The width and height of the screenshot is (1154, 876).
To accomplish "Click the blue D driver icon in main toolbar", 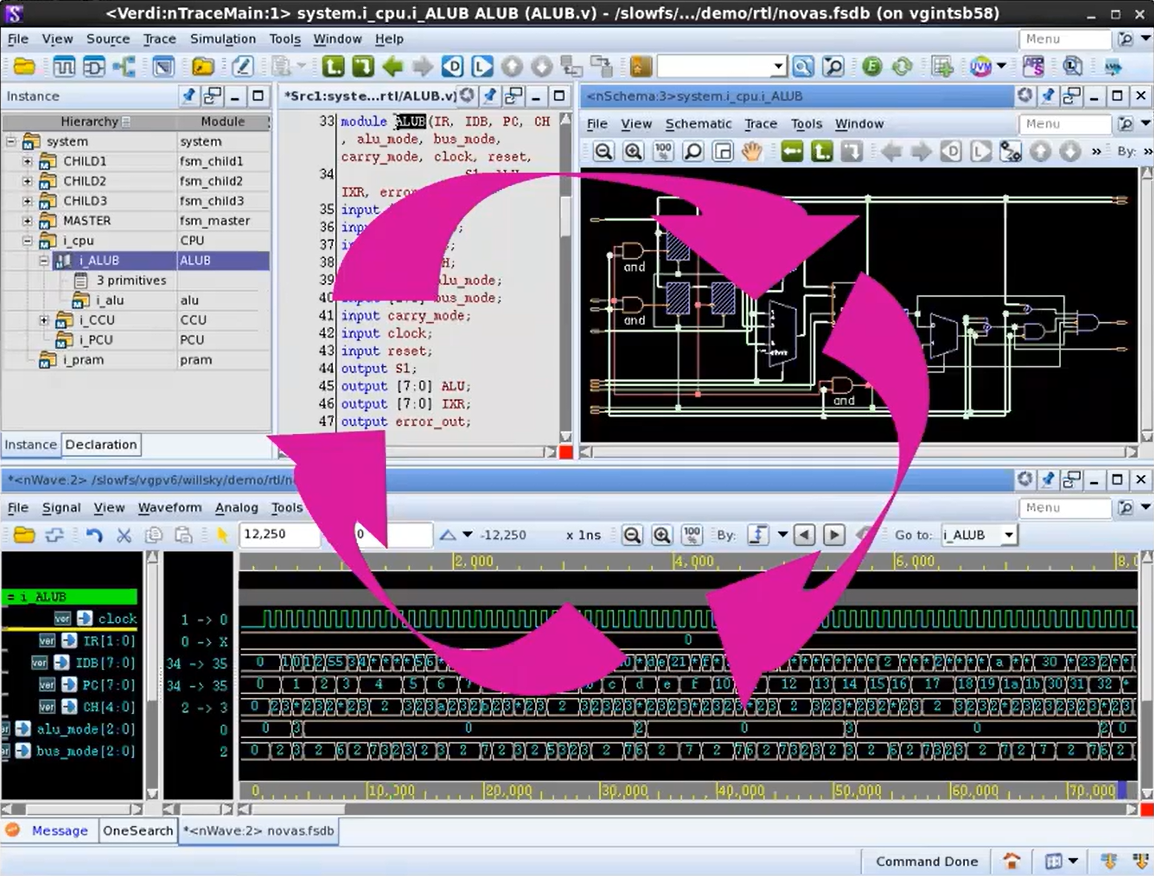I will (x=453, y=67).
